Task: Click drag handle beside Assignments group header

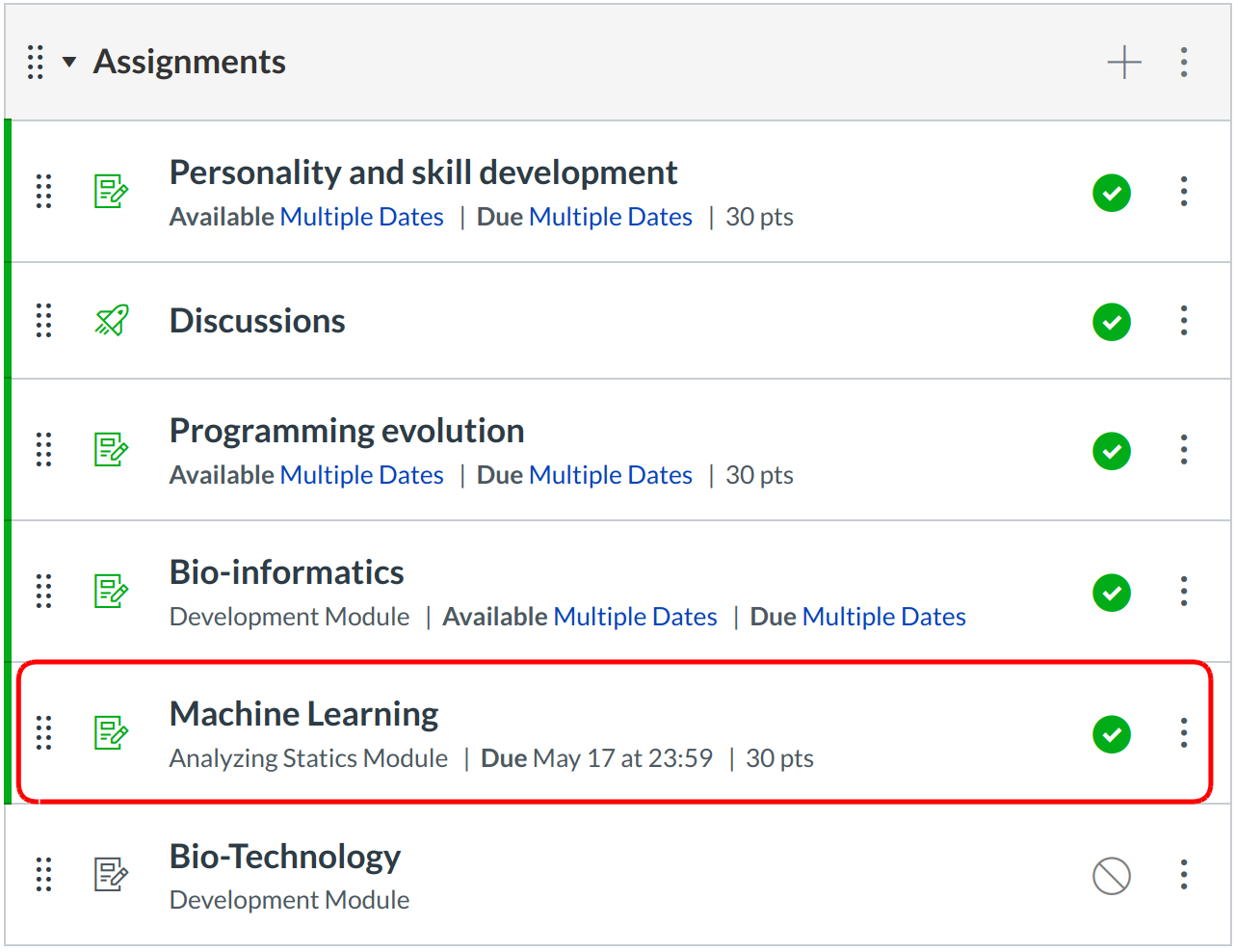Action: pyautogui.click(x=36, y=63)
